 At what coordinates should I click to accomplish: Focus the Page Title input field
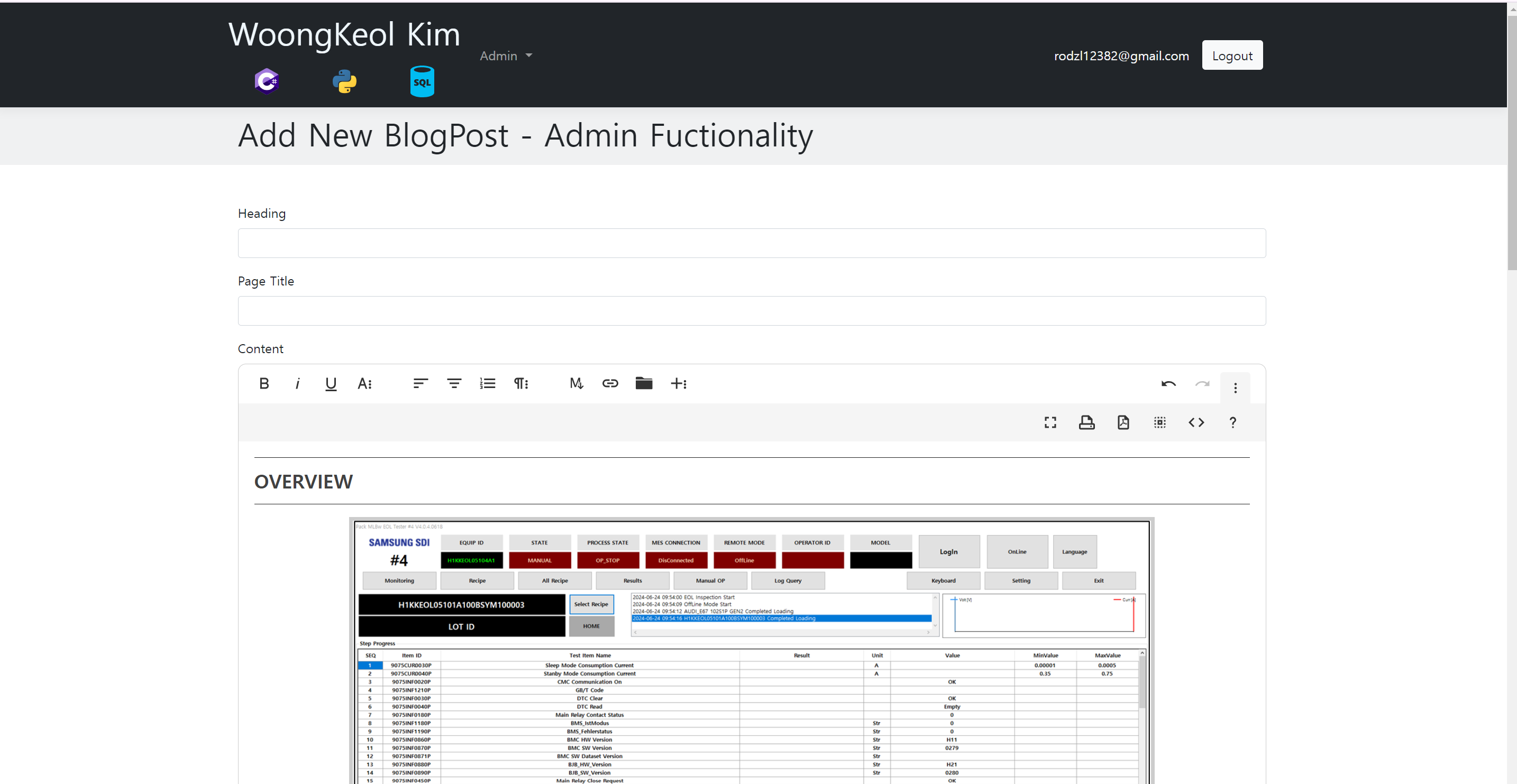(752, 311)
